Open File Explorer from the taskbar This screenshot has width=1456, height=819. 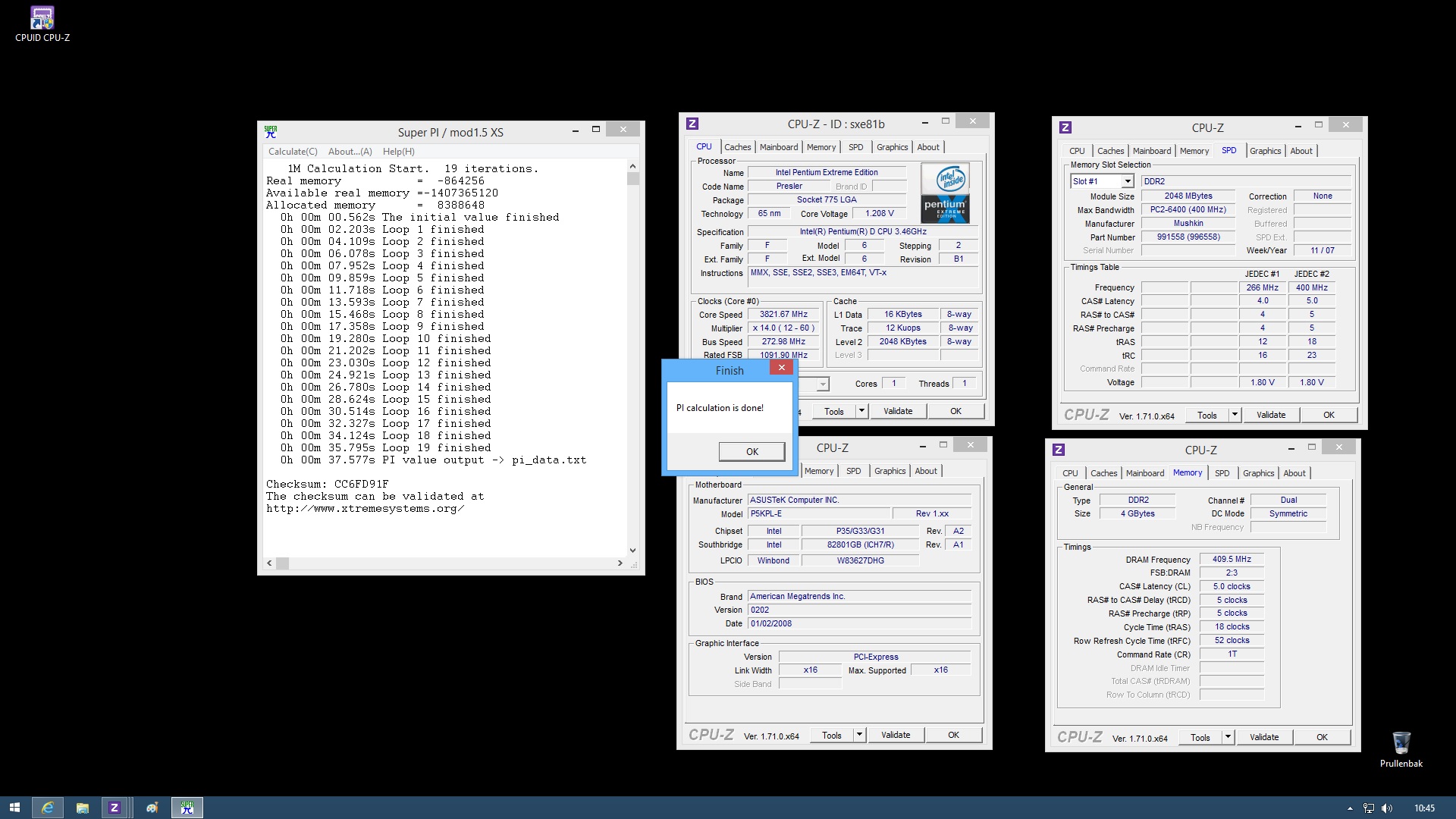pyautogui.click(x=82, y=808)
